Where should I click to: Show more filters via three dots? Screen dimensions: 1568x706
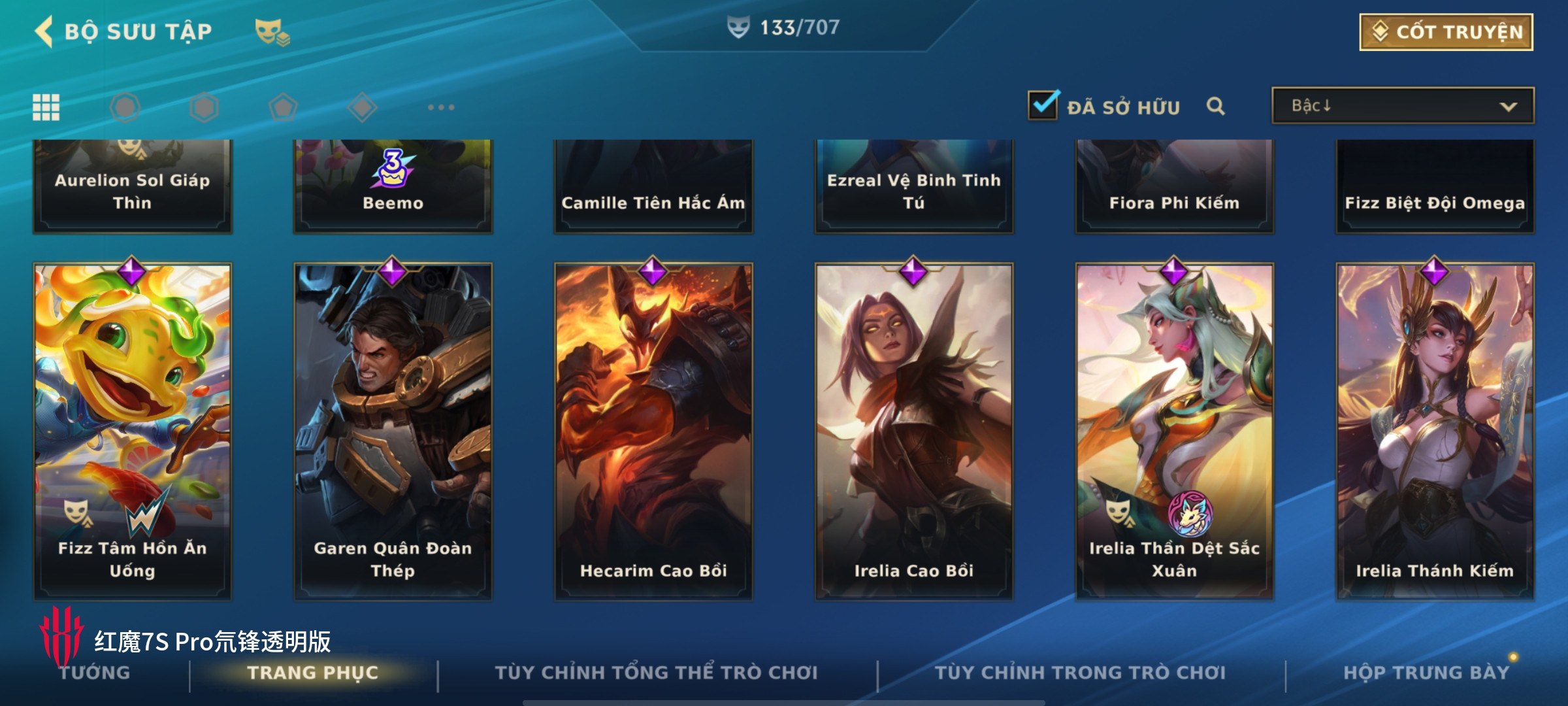pyautogui.click(x=441, y=107)
